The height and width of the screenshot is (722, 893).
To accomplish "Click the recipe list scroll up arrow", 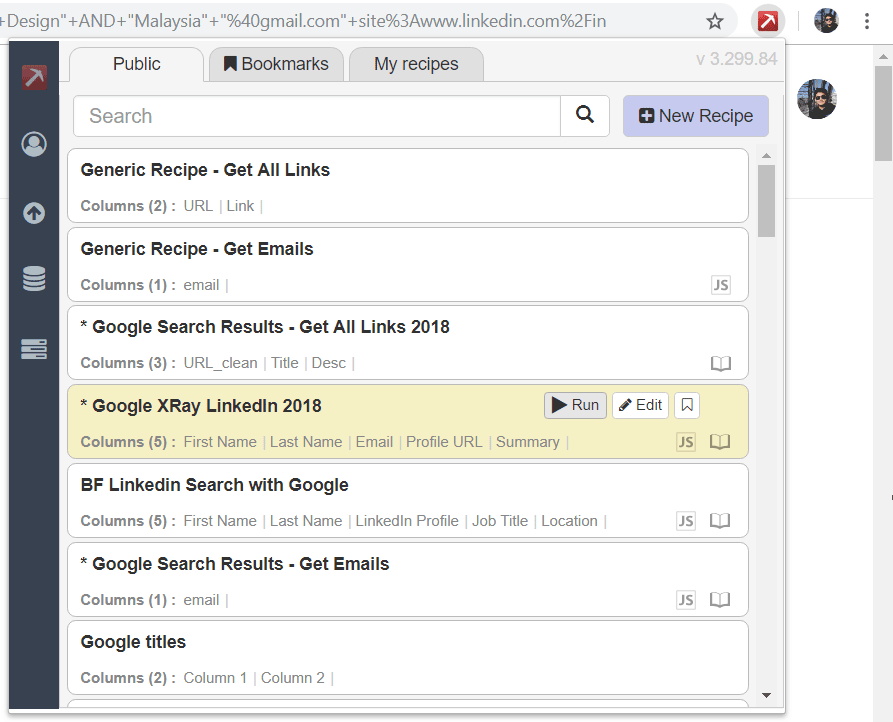I will [767, 156].
